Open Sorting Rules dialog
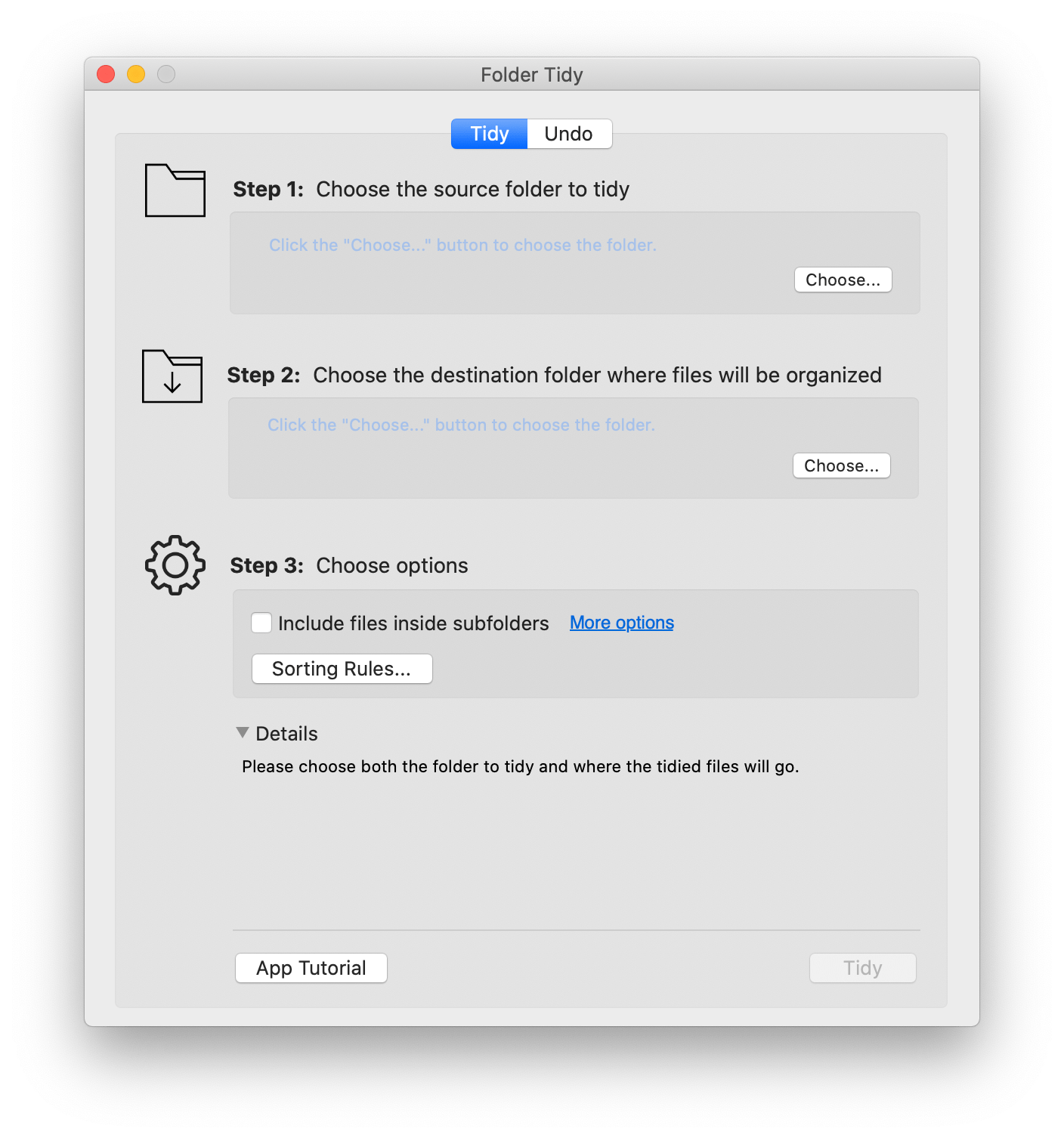1064x1138 pixels. point(342,669)
